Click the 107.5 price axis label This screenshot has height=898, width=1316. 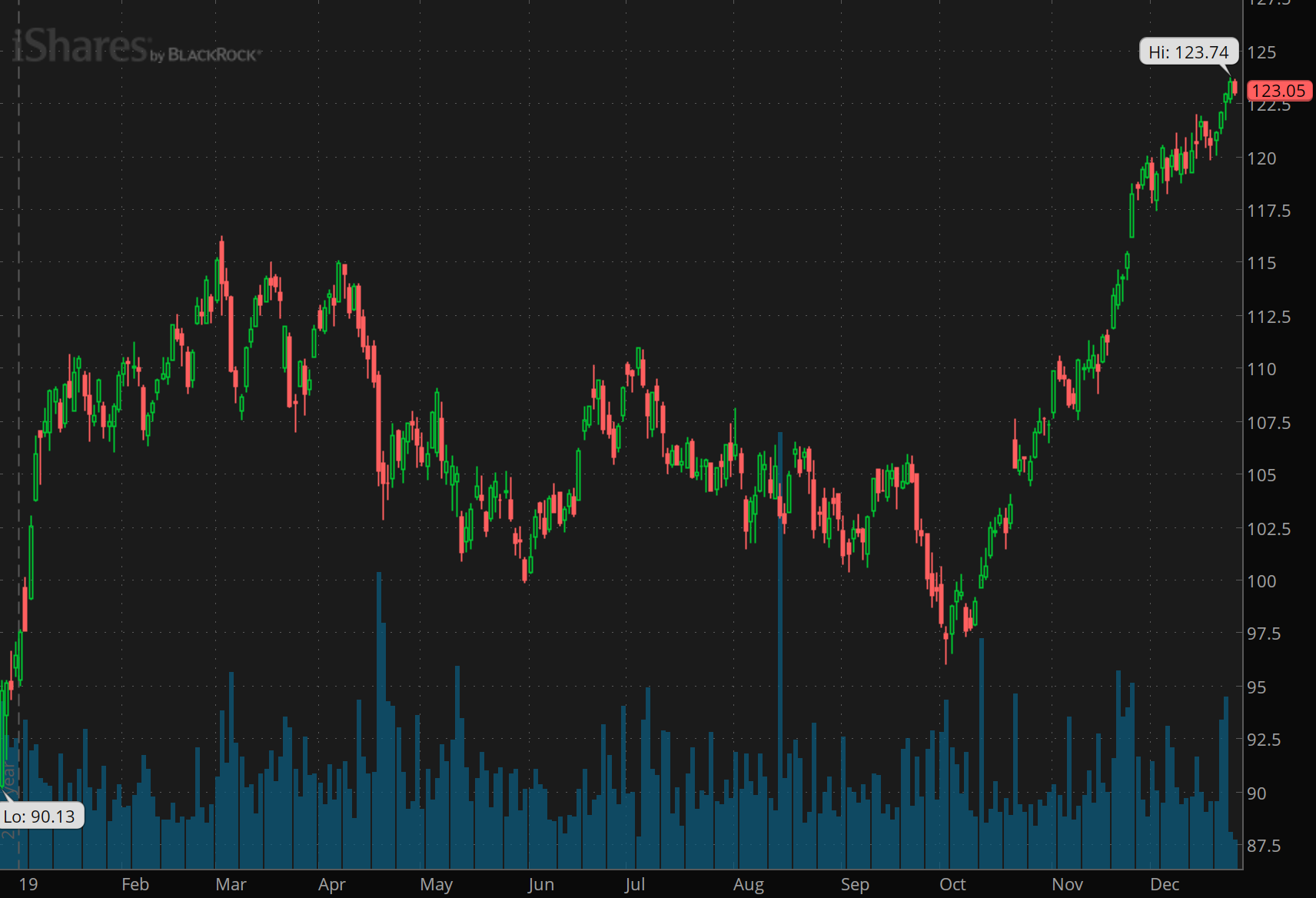[x=1269, y=423]
